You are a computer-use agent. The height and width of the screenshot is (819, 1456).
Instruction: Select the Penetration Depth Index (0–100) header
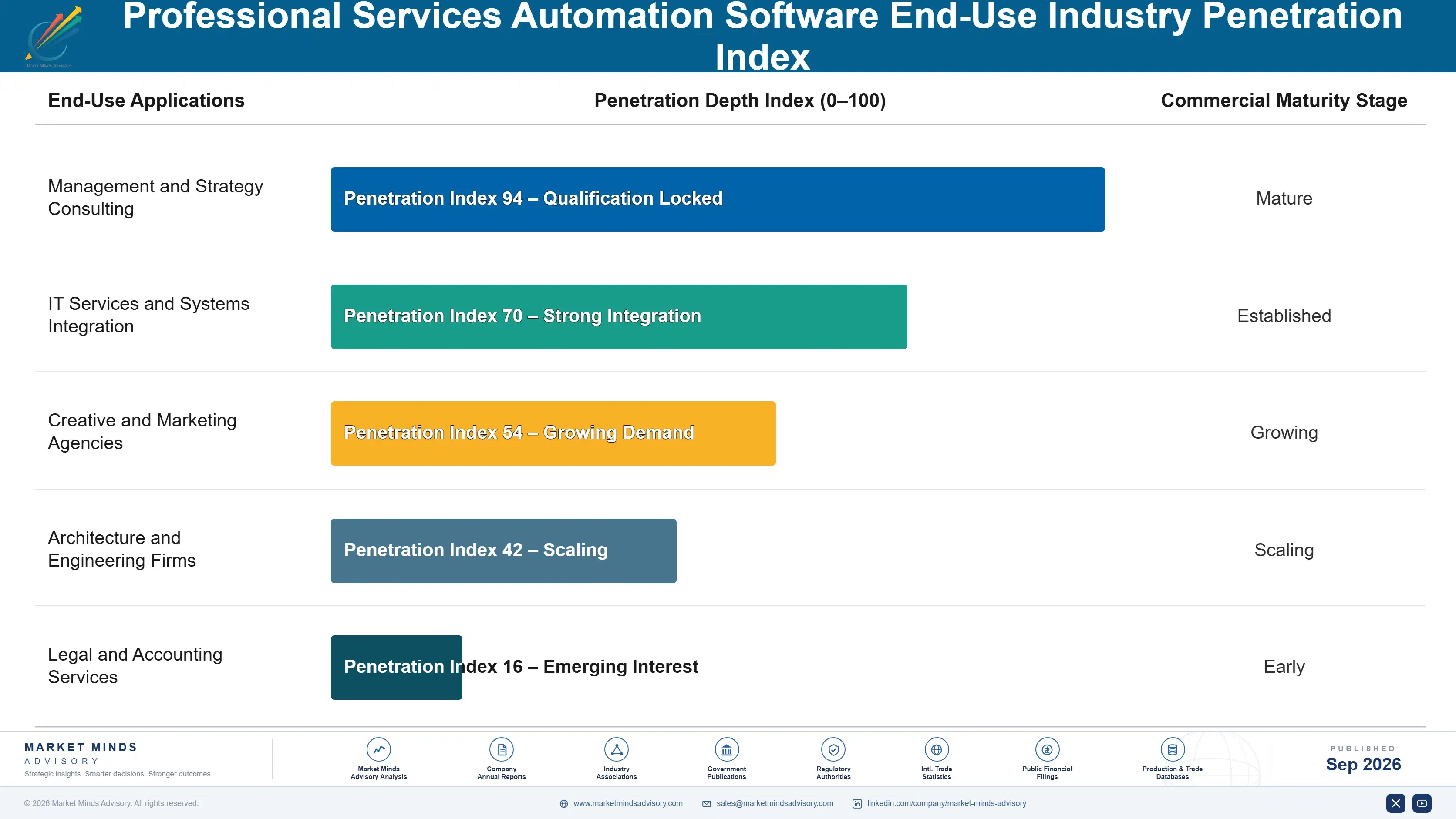[740, 101]
